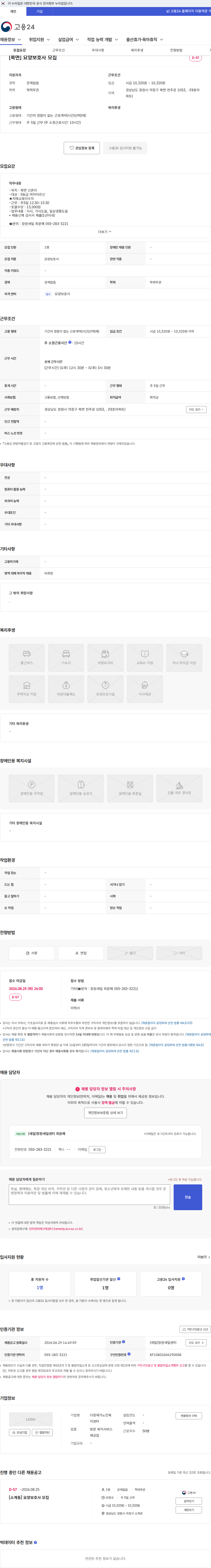The image size is (211, 1568).
Task: Click the 장애인용 승강기 icon
Action: 81,788
